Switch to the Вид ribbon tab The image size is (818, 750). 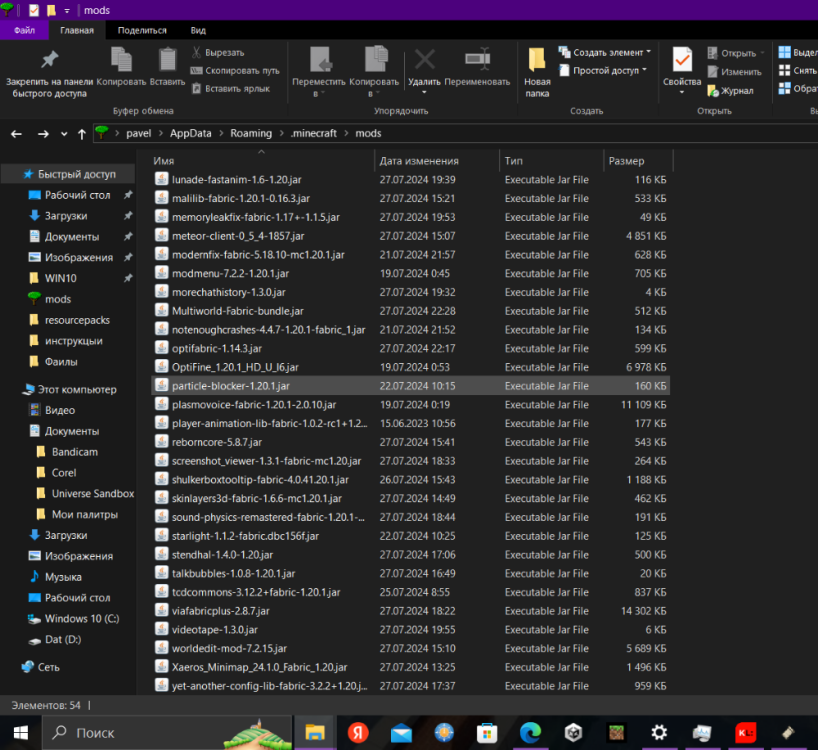coord(198,30)
